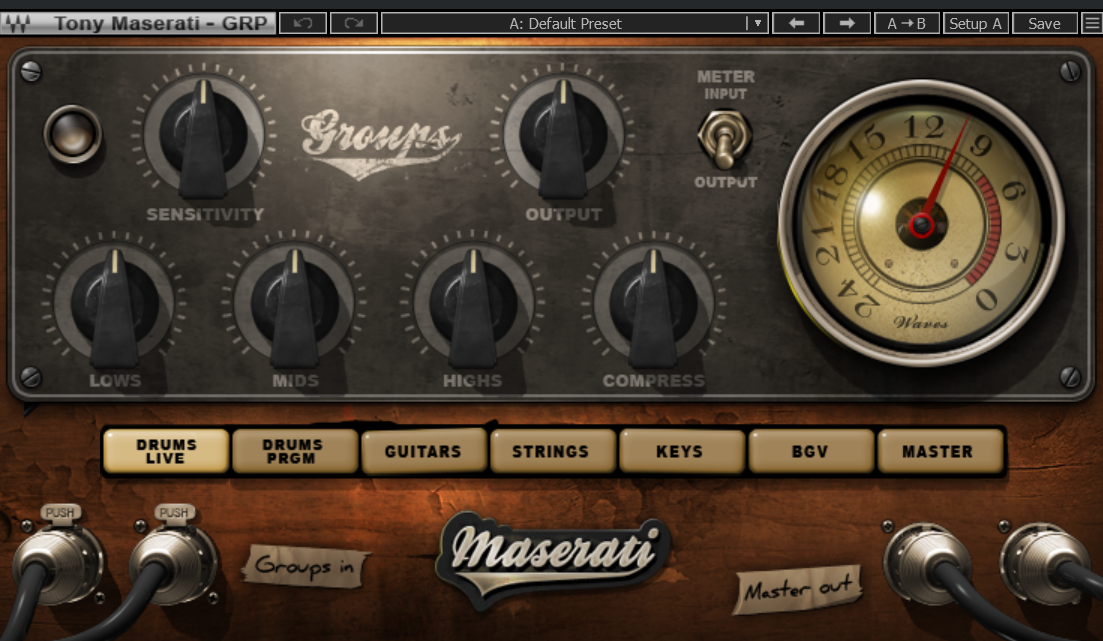Click the Tony Maserati - GRP title

click(x=161, y=23)
